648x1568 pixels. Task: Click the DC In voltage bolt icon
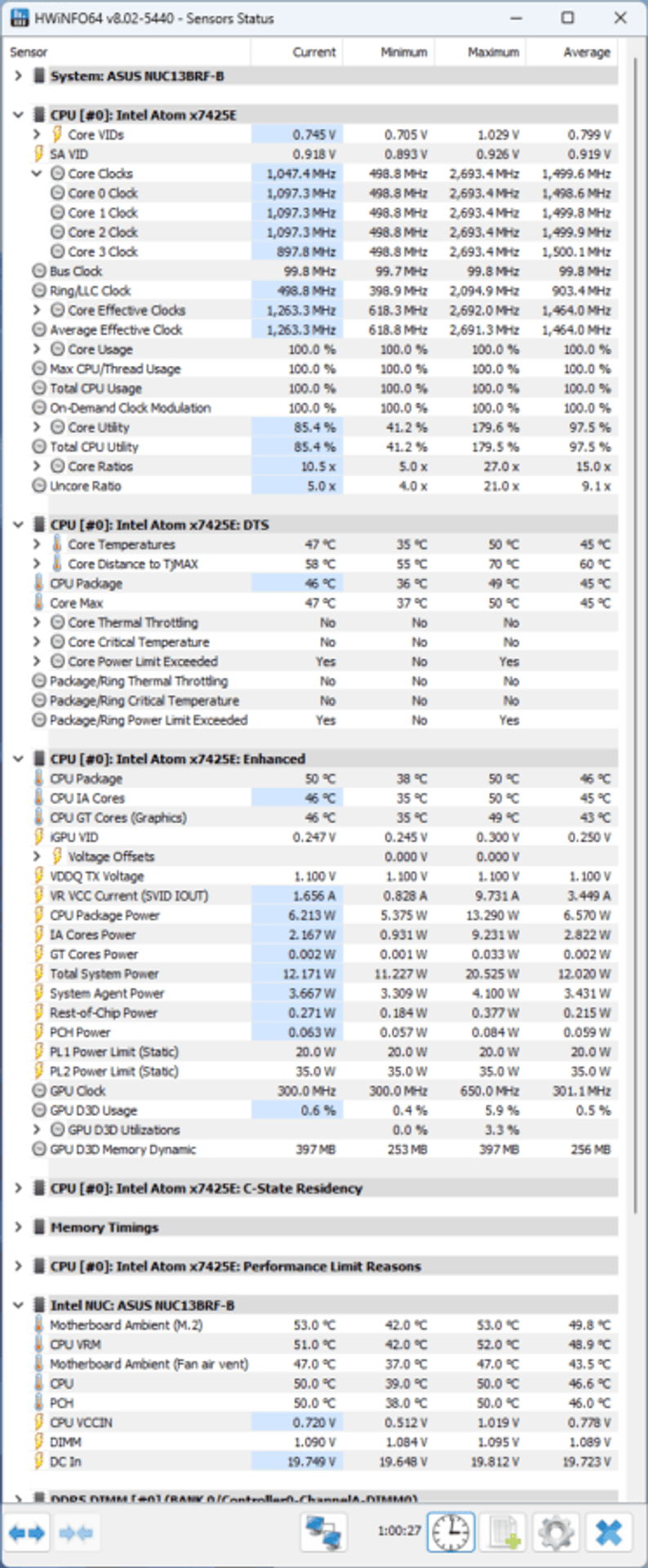(x=38, y=1462)
